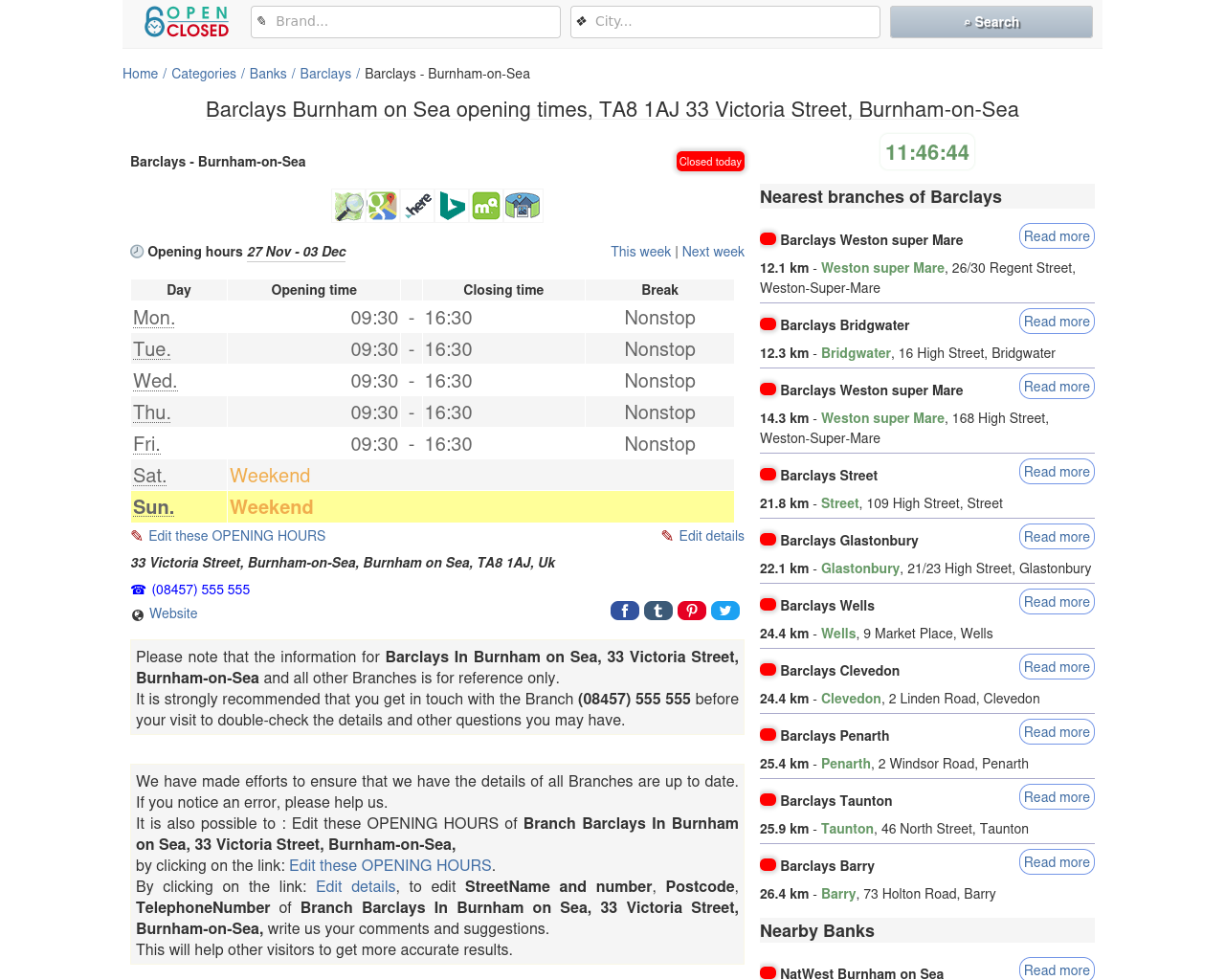Read more about Barclays Street
The height and width of the screenshot is (980, 1225).
[x=1057, y=472]
